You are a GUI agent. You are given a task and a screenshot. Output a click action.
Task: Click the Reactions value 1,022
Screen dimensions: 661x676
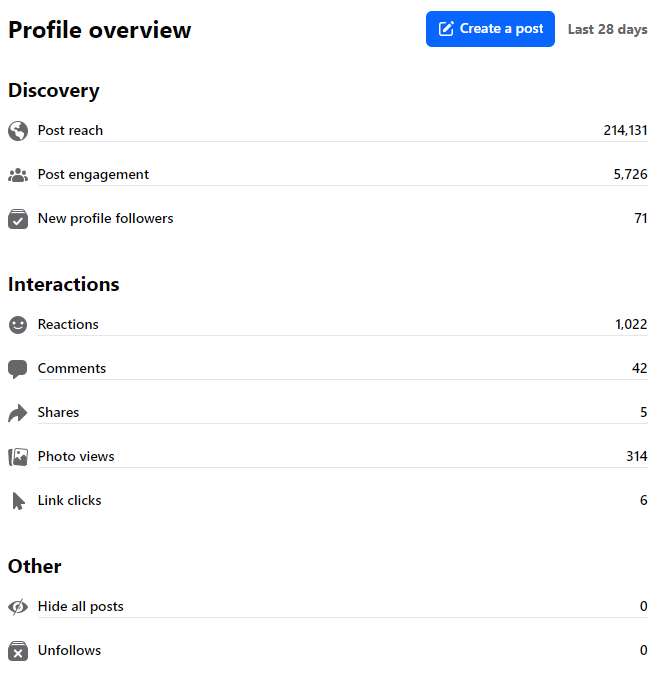631,324
